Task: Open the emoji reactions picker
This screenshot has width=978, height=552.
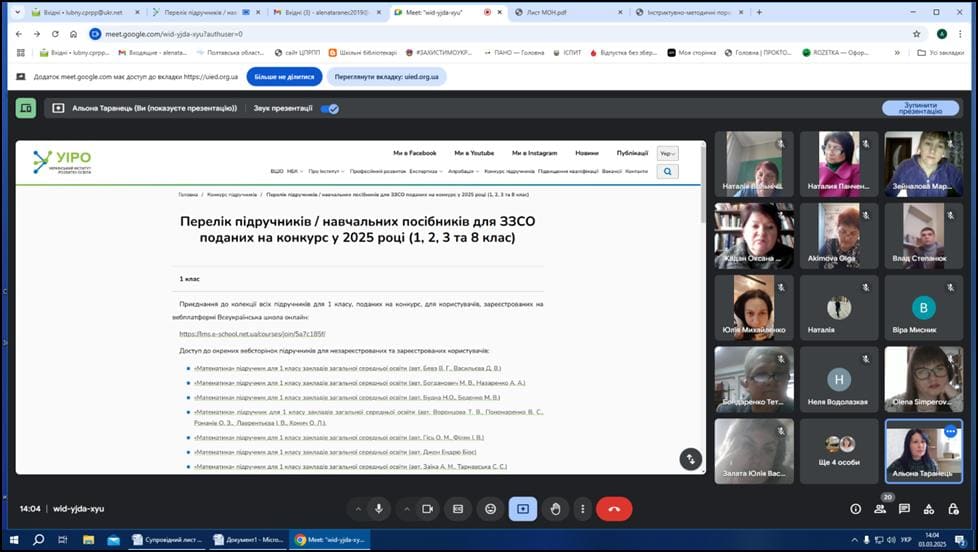Action: [491, 509]
